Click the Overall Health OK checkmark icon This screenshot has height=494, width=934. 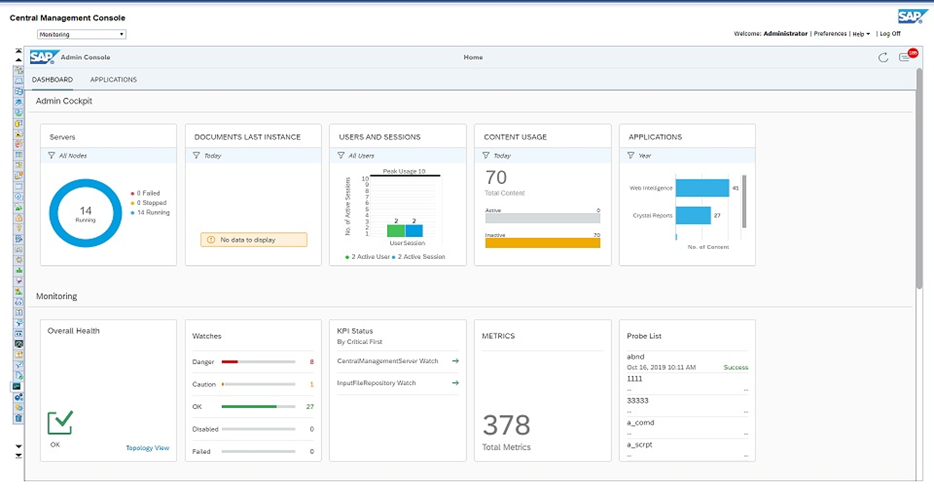click(60, 423)
